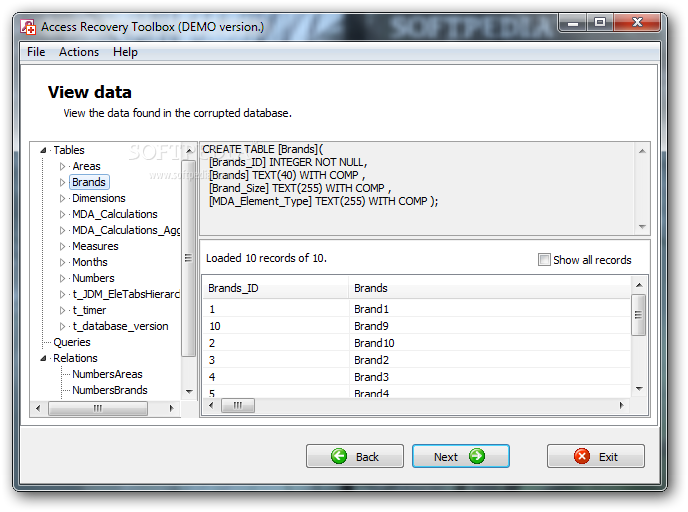Click the tree panel scroll up arrow
The image size is (688, 512).
[189, 150]
